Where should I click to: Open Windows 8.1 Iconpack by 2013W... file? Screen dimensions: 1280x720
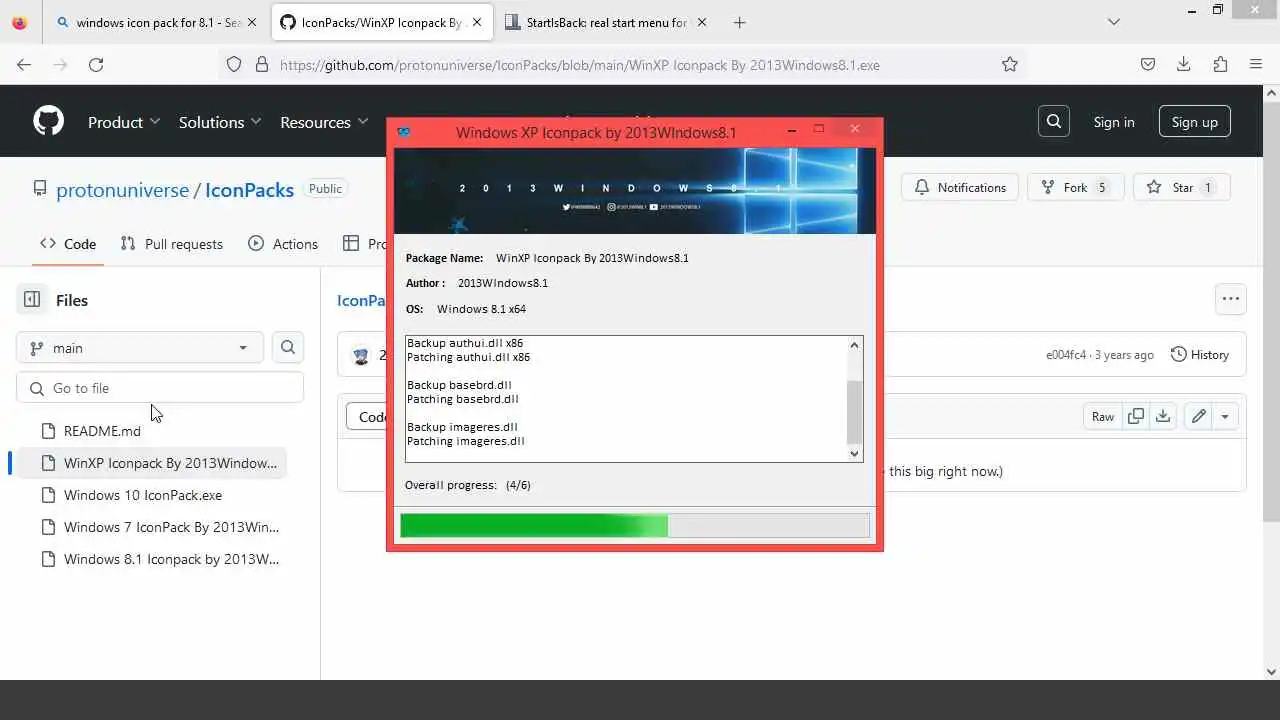(x=171, y=559)
